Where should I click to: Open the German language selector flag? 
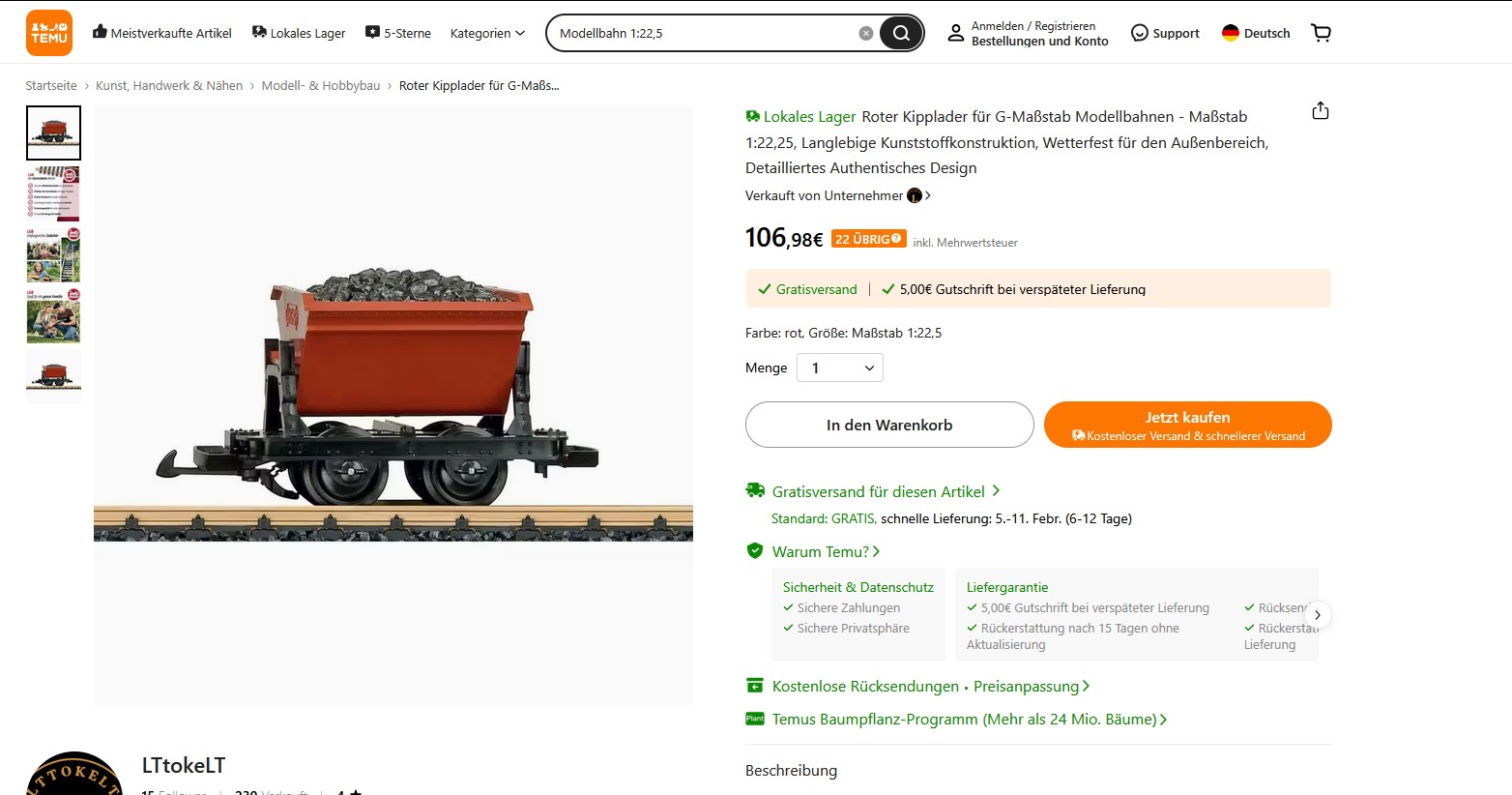(1230, 32)
